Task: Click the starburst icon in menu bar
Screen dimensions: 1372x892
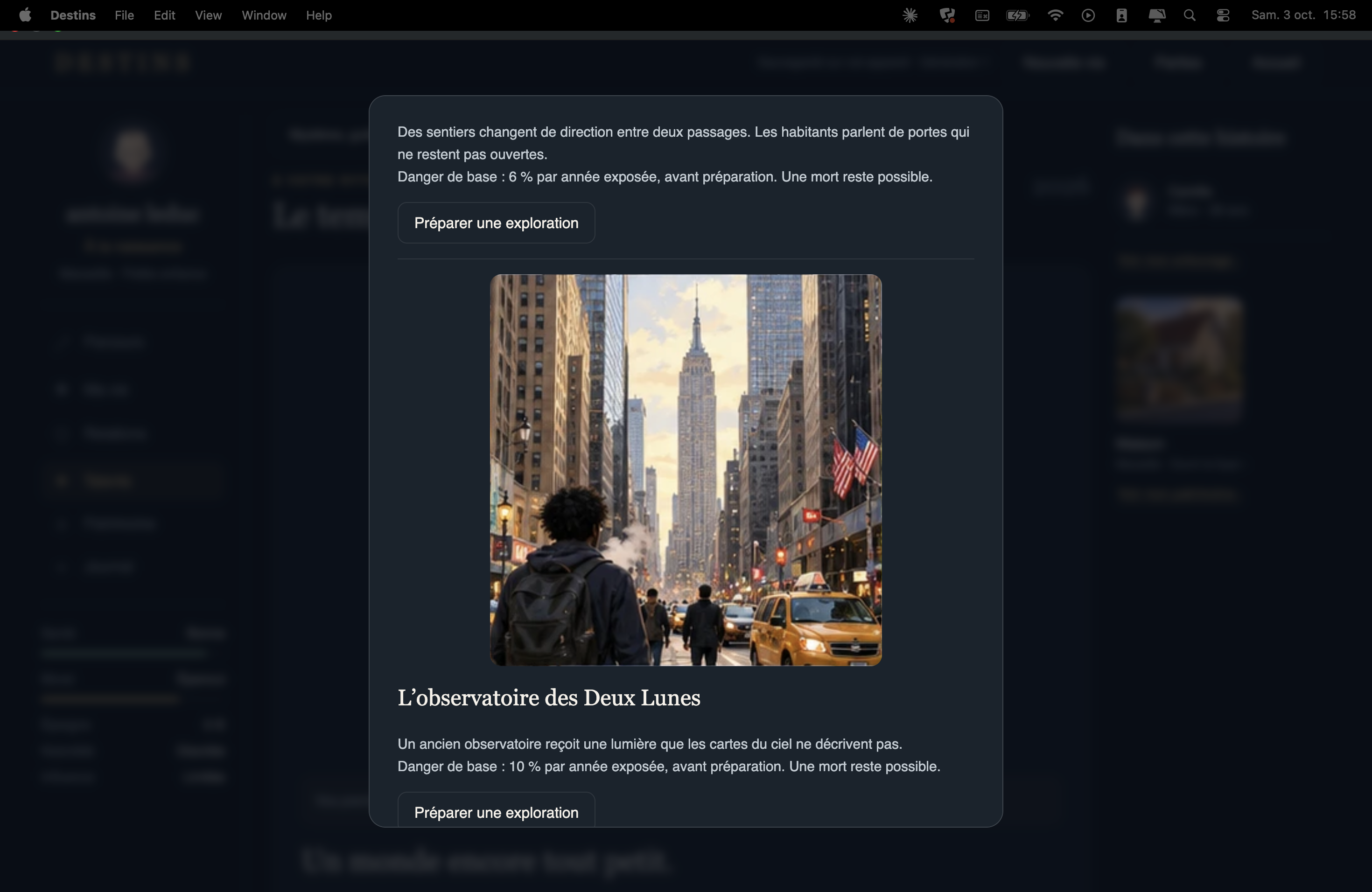Action: click(x=910, y=15)
